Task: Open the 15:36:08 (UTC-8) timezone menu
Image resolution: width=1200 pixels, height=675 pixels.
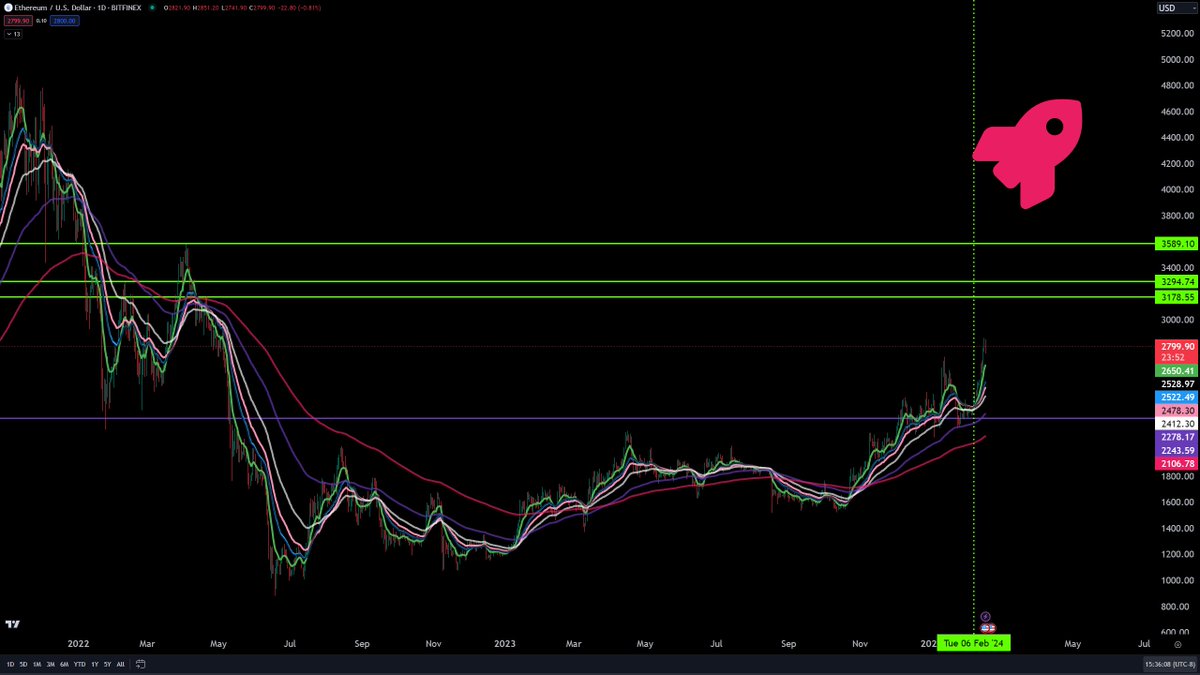Action: pyautogui.click(x=1170, y=664)
